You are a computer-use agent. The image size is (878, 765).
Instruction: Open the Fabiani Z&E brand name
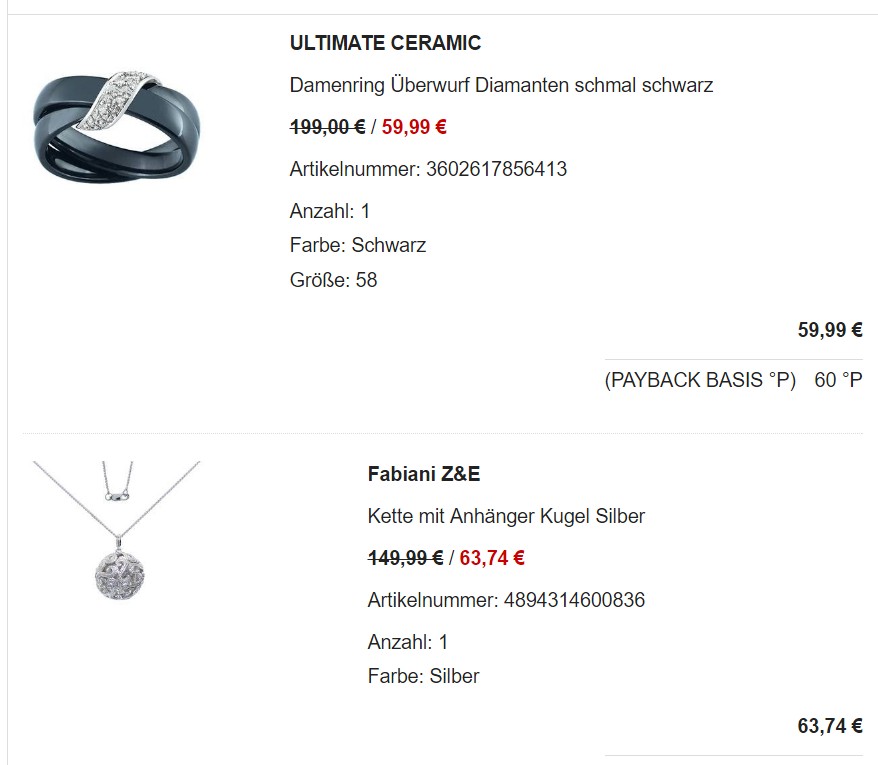424,474
